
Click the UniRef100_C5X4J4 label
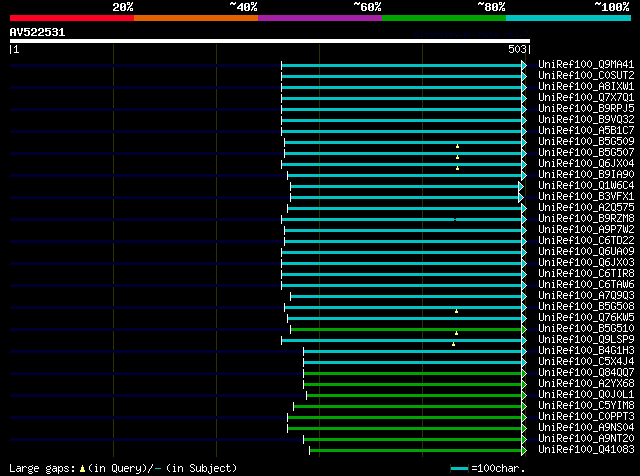(x=586, y=362)
